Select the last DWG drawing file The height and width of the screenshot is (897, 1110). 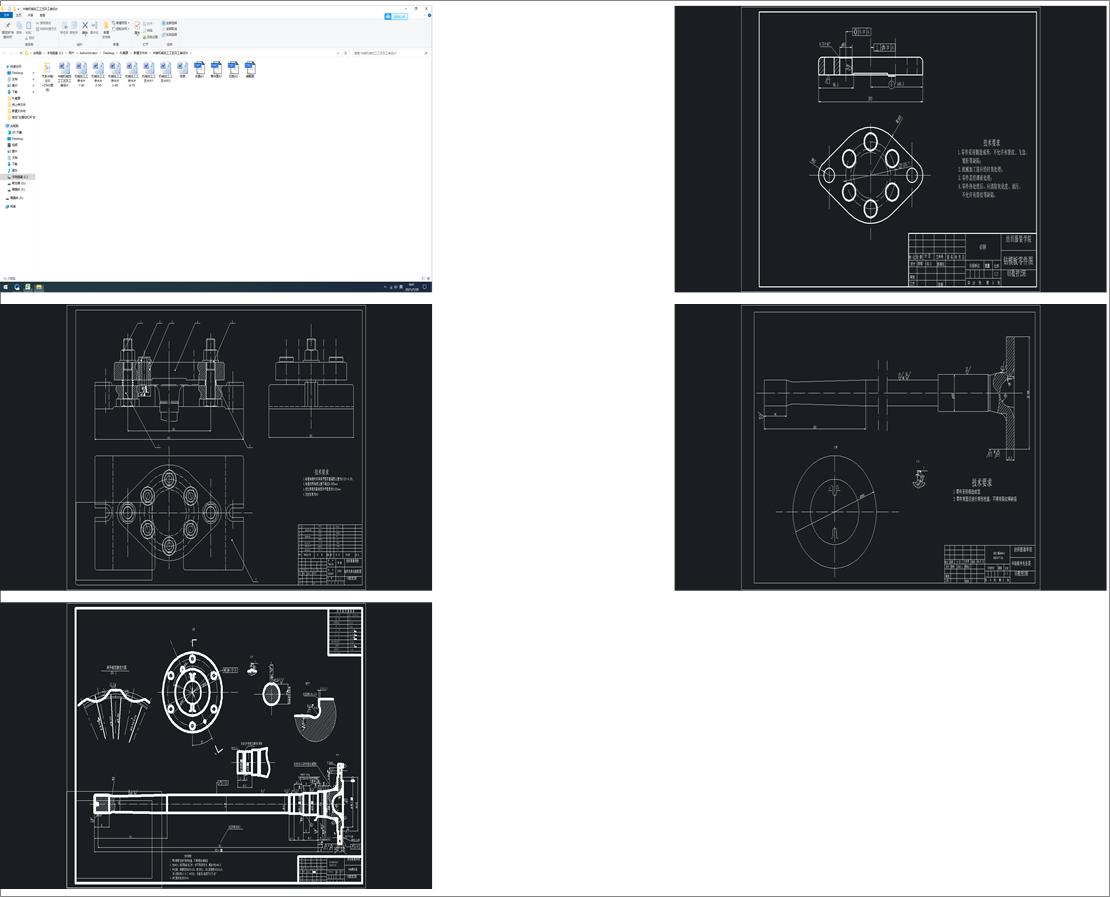coord(250,68)
